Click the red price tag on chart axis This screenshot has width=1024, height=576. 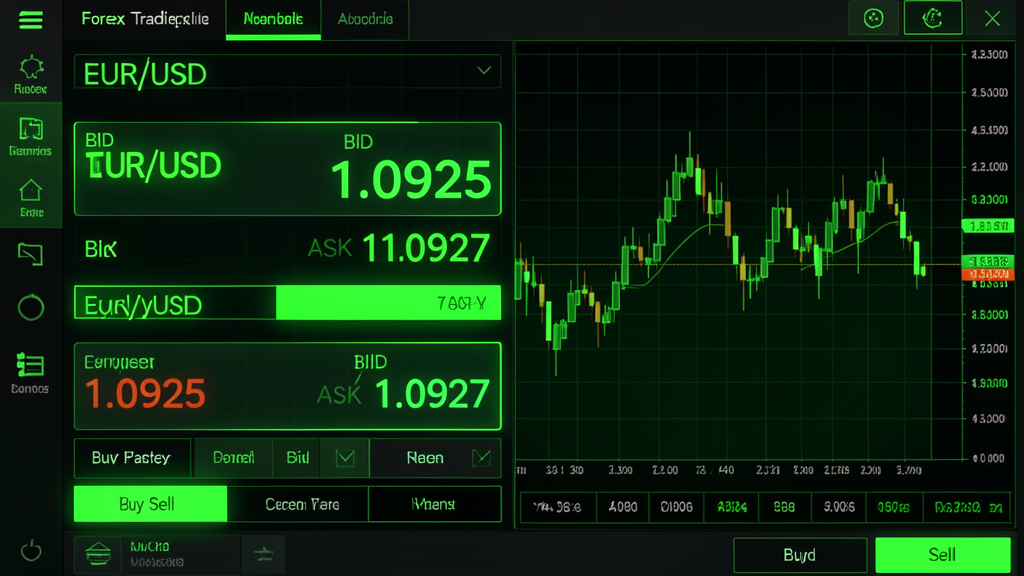987,274
